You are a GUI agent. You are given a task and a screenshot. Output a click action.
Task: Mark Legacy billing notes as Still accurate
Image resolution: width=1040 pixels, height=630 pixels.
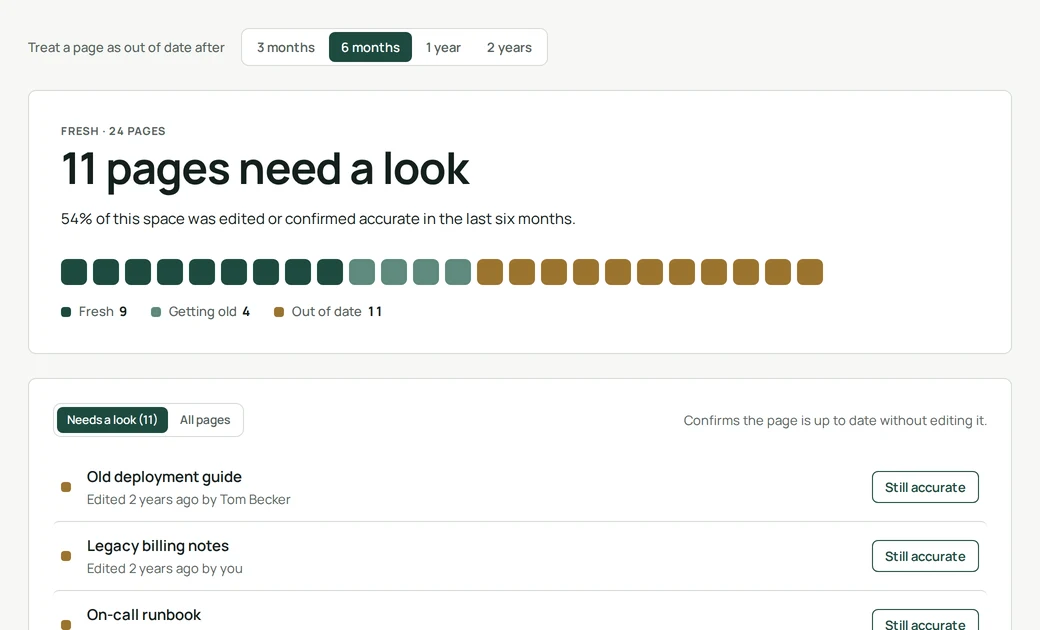[925, 556]
